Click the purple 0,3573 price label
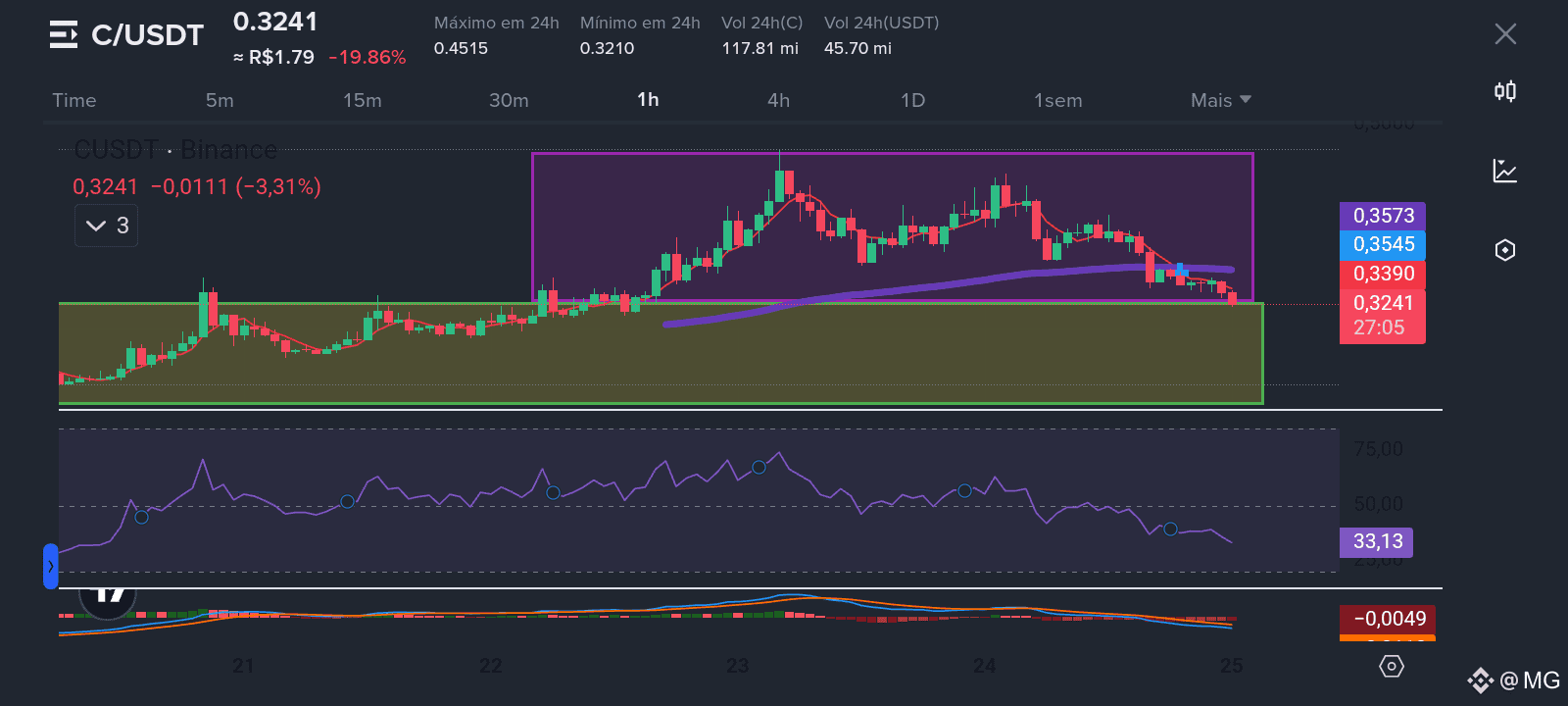Viewport: 1568px width, 706px height. coord(1383,216)
